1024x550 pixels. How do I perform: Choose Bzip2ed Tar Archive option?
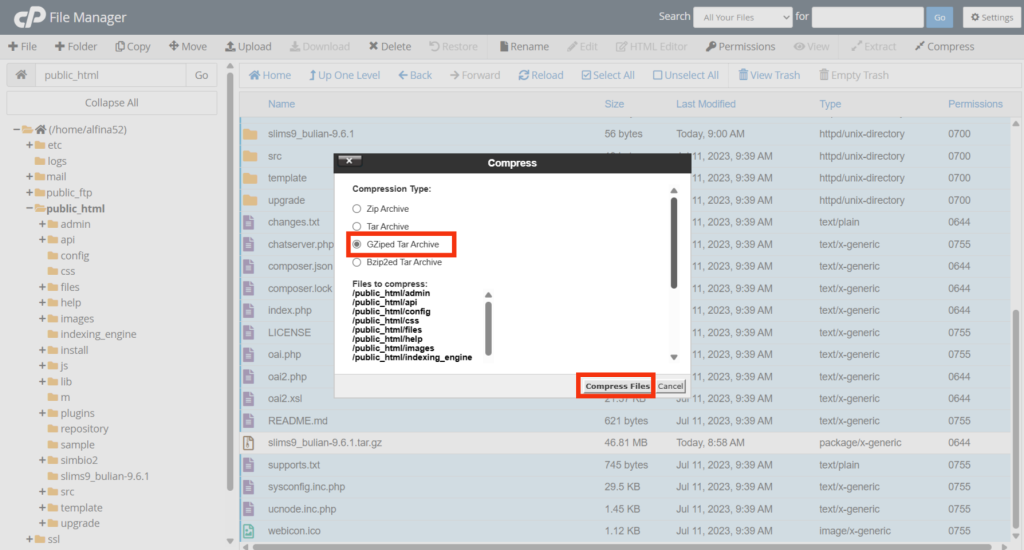358,262
